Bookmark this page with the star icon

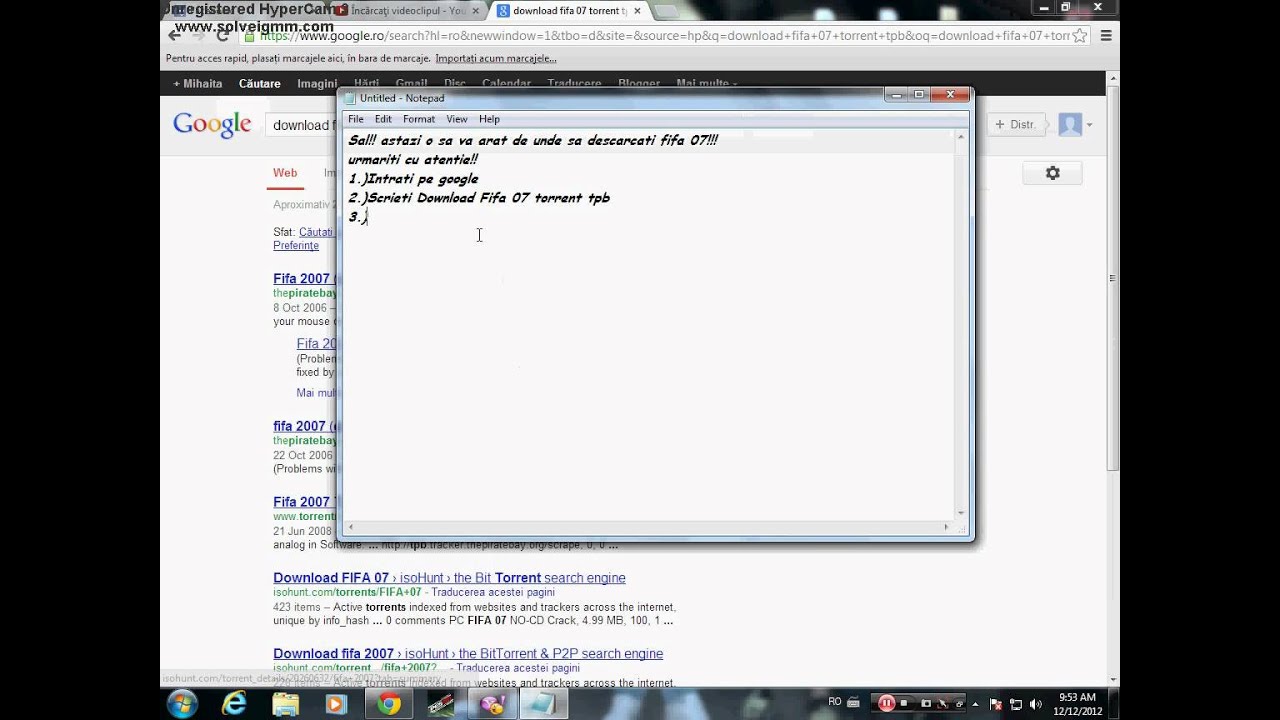[x=1080, y=35]
